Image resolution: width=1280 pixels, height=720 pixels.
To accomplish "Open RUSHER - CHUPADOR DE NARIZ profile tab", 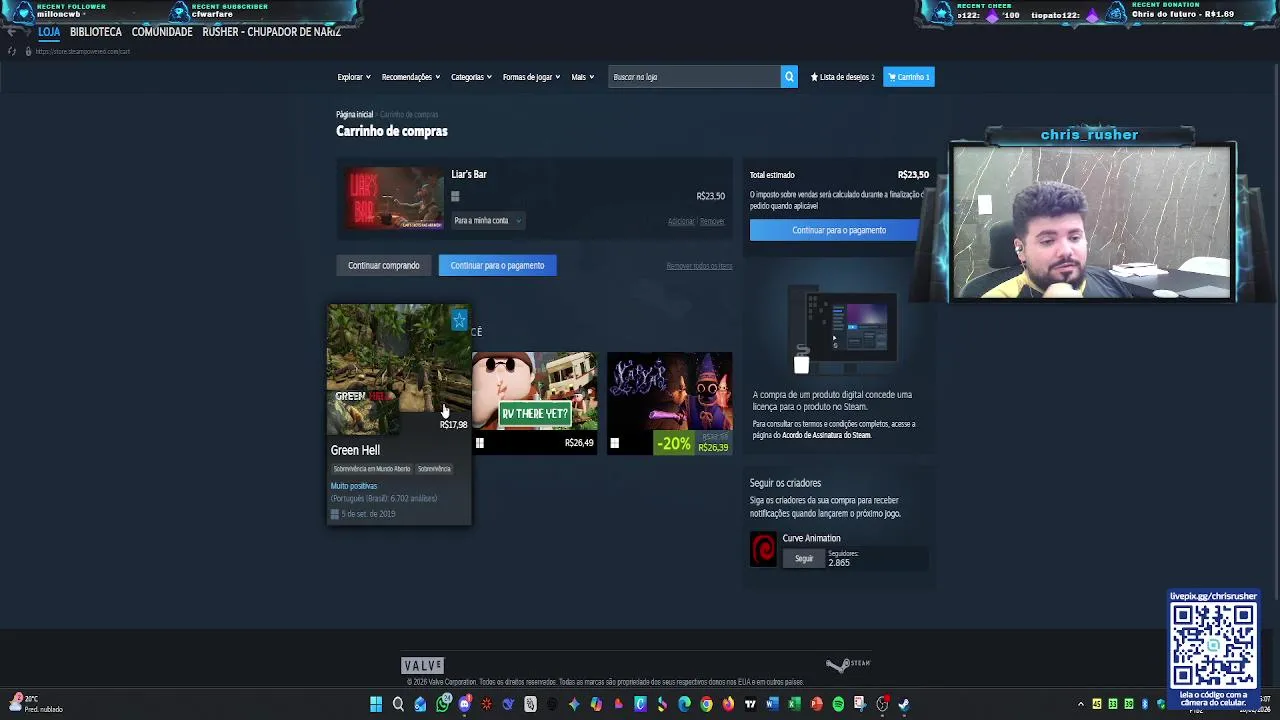I will point(272,32).
